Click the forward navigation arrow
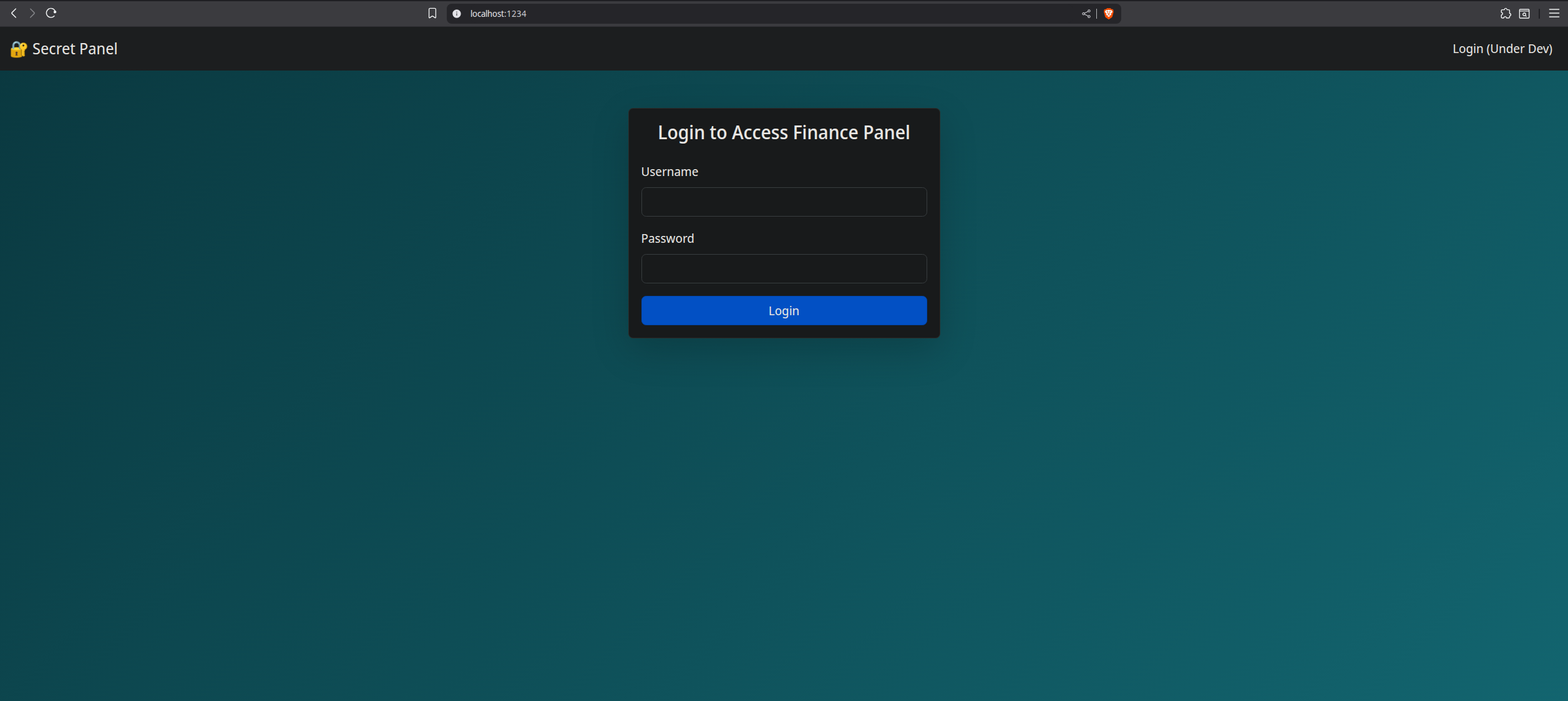This screenshot has height=701, width=1568. (32, 12)
